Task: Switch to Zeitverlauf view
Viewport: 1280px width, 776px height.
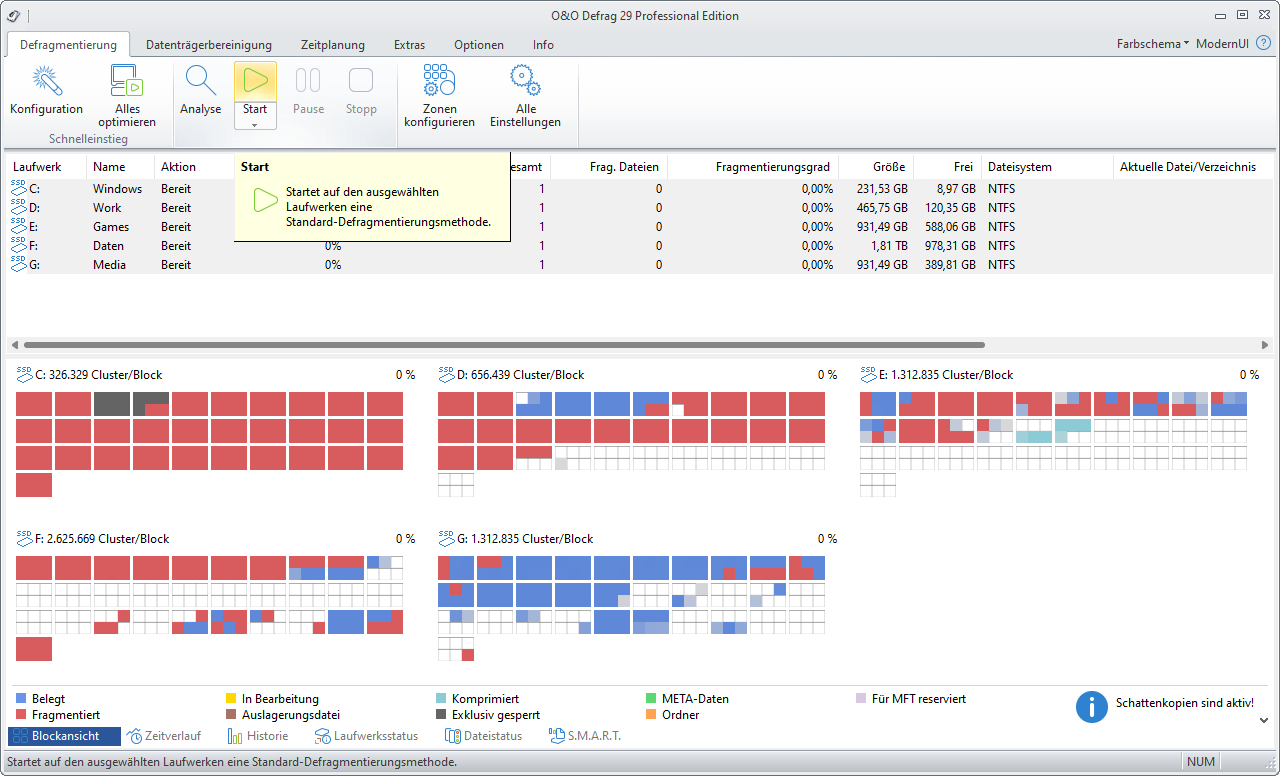Action: [165, 736]
